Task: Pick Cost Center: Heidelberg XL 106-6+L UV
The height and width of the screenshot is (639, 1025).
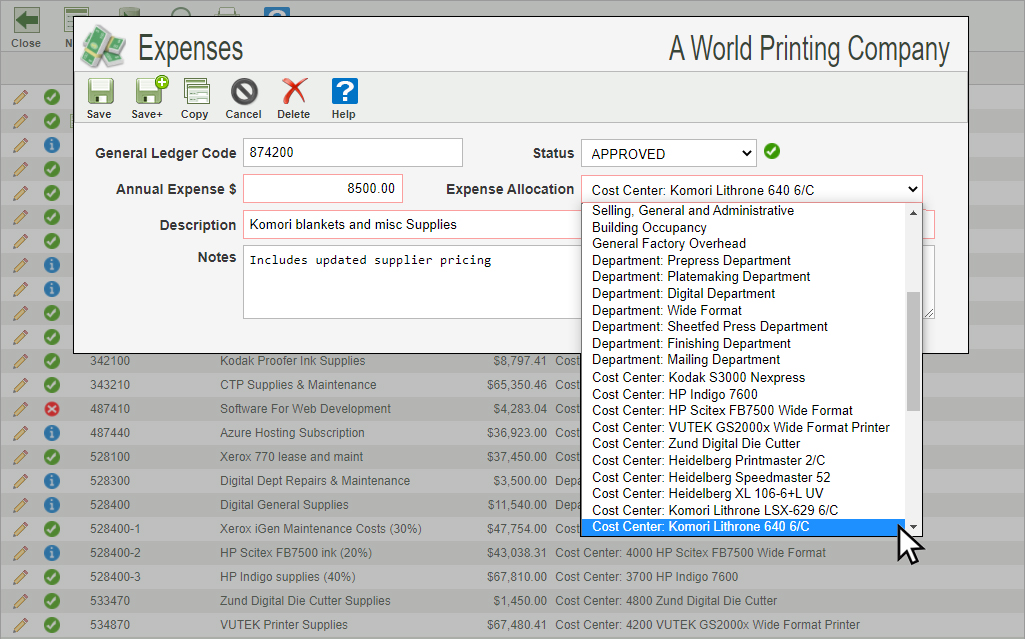Action: (743, 494)
